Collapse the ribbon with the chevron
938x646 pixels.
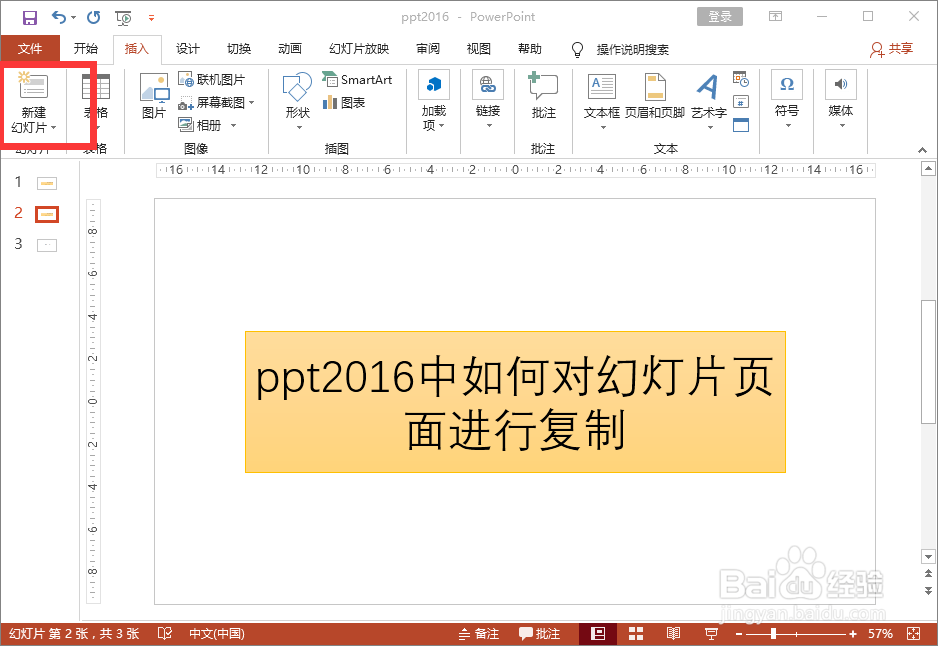[x=922, y=150]
